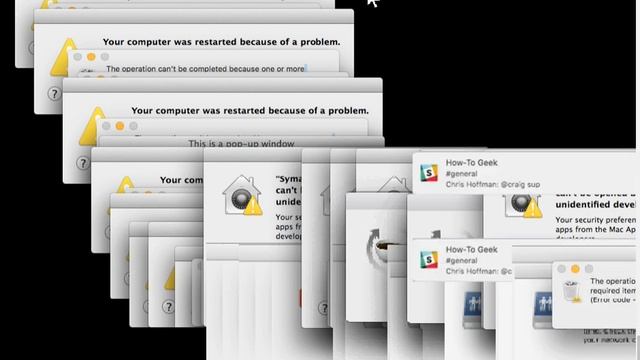Click orange minimize button above 'This is a pop-up window'
The width and height of the screenshot is (640, 360).
(x=120, y=126)
